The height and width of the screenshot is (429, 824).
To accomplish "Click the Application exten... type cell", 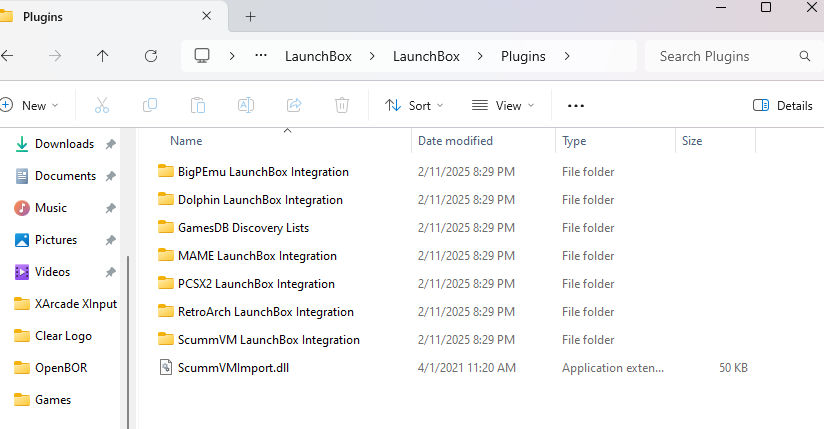I will (613, 367).
